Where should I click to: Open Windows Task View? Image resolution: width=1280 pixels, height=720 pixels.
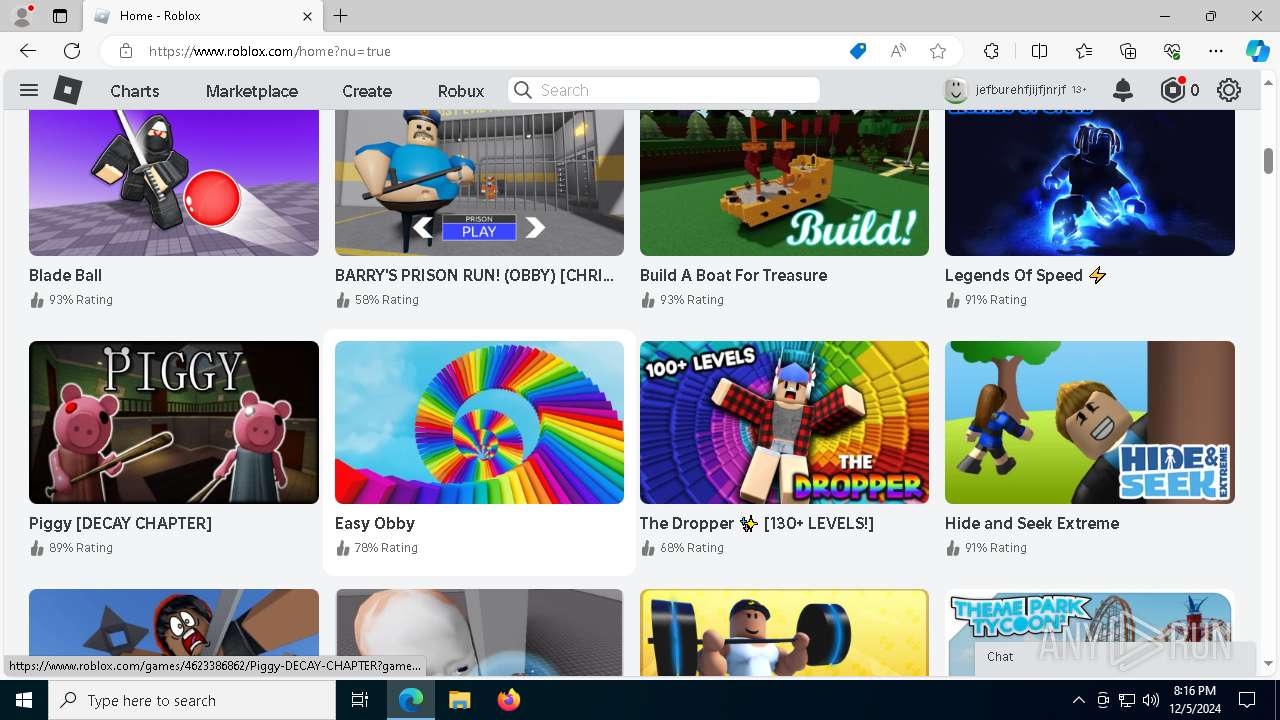pyautogui.click(x=361, y=700)
